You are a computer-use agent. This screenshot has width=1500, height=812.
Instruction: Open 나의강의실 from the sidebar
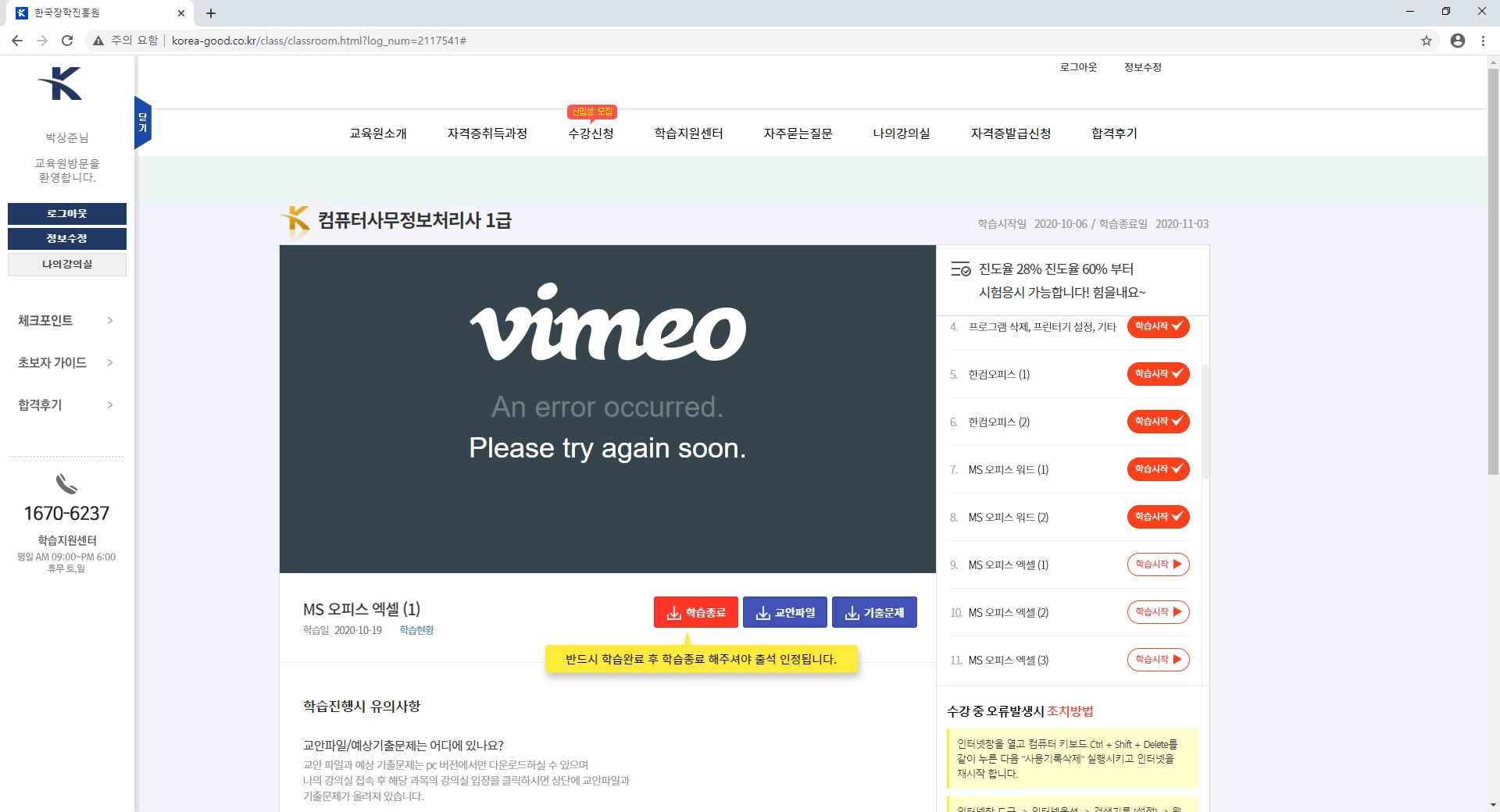point(67,265)
